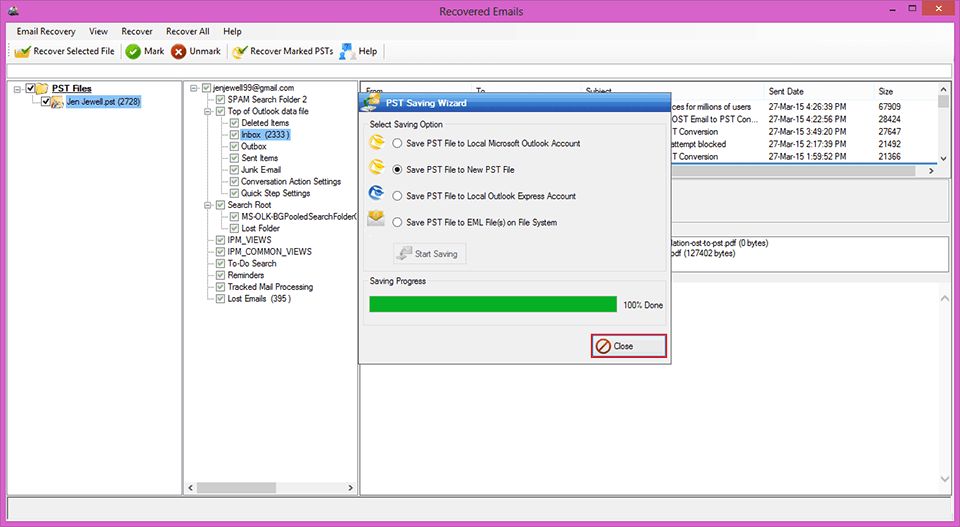Toggle the PST Files root checkbox
The height and width of the screenshot is (527, 960).
point(30,89)
